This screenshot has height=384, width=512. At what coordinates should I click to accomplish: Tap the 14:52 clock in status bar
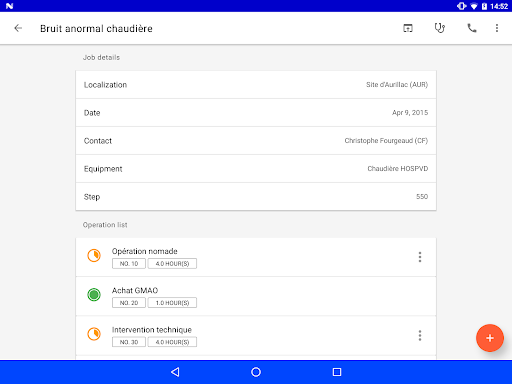click(499, 6)
